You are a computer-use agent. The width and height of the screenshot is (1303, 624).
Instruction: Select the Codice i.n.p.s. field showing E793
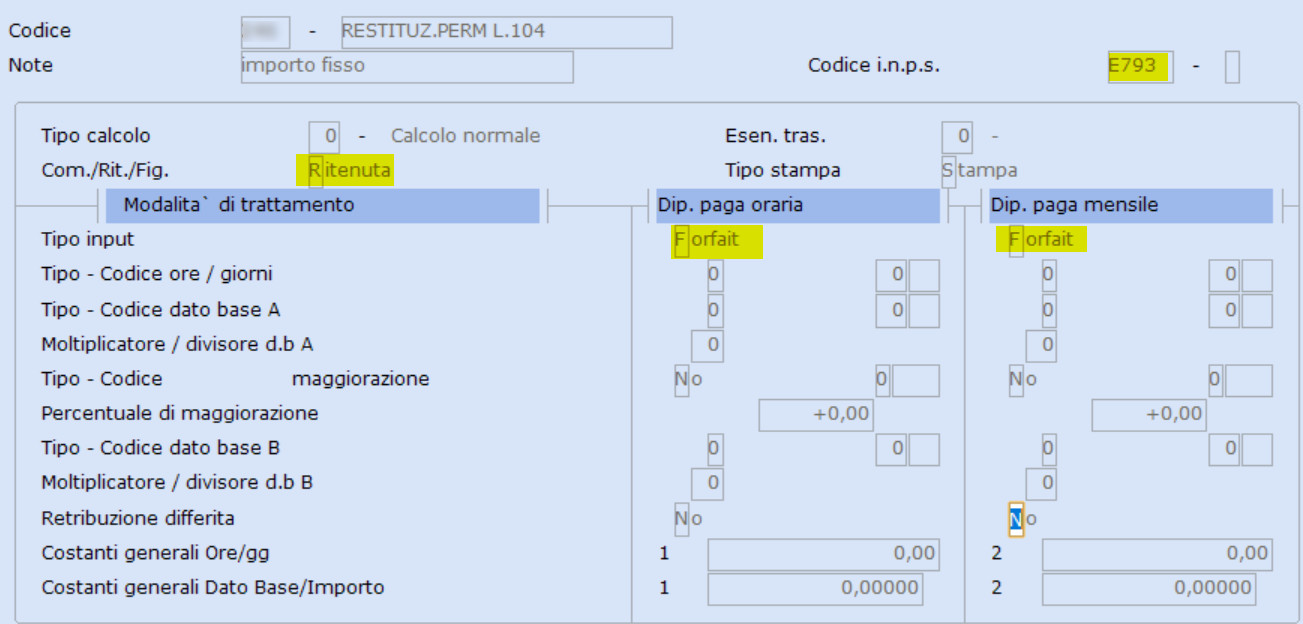tap(1140, 67)
